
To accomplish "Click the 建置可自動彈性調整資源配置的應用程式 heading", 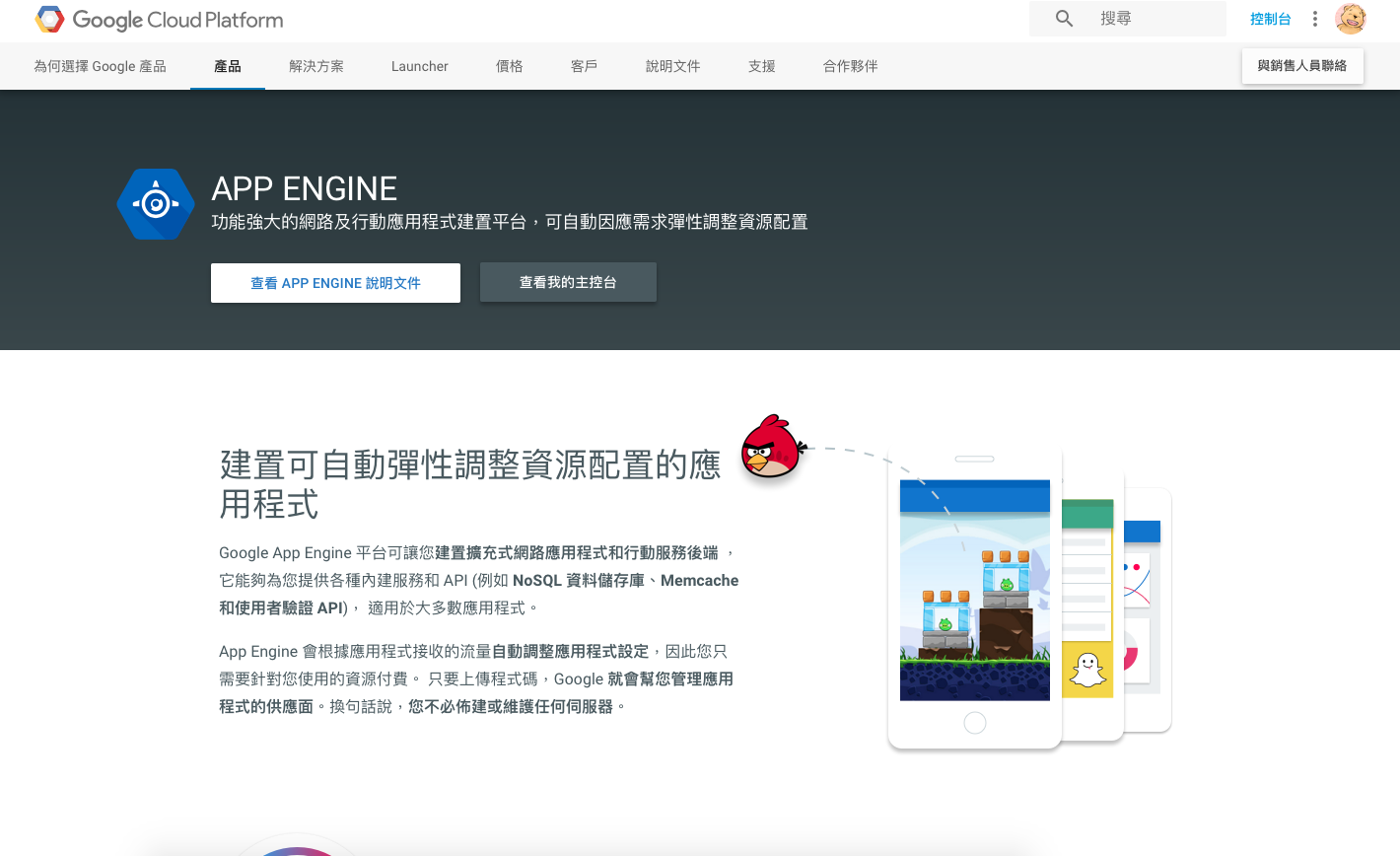I will tap(470, 484).
